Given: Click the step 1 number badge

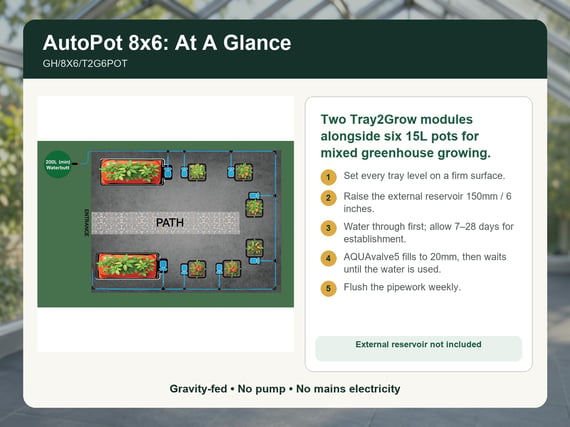Looking at the screenshot, I should pos(328,177).
